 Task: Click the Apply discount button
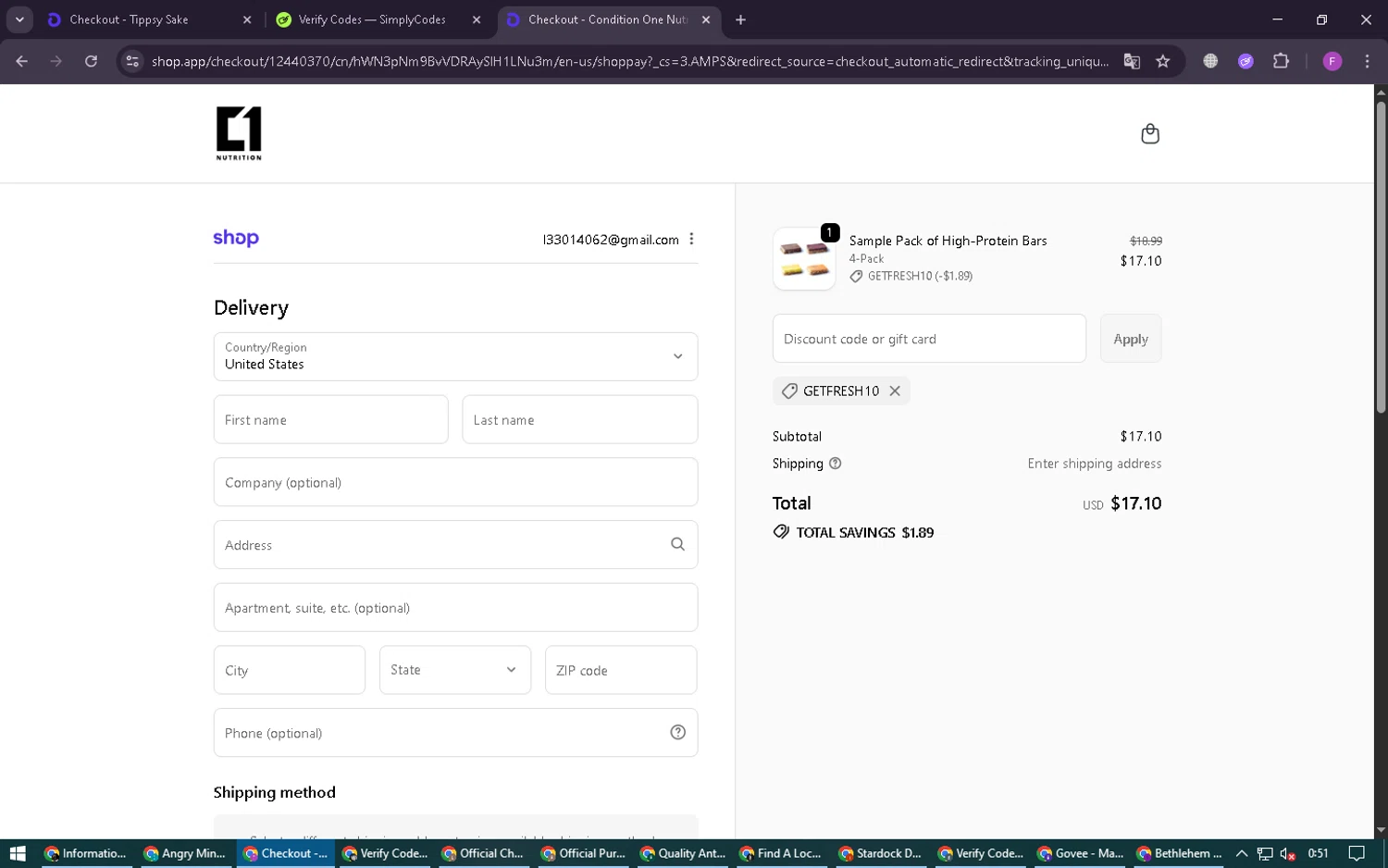(x=1131, y=339)
